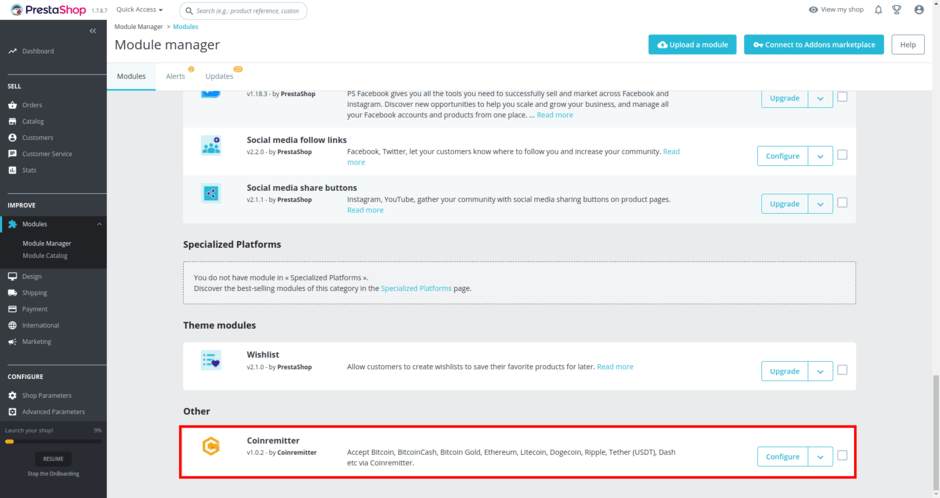Image resolution: width=940 pixels, height=498 pixels.
Task: Click the Wishlist module icon
Action: click(211, 360)
